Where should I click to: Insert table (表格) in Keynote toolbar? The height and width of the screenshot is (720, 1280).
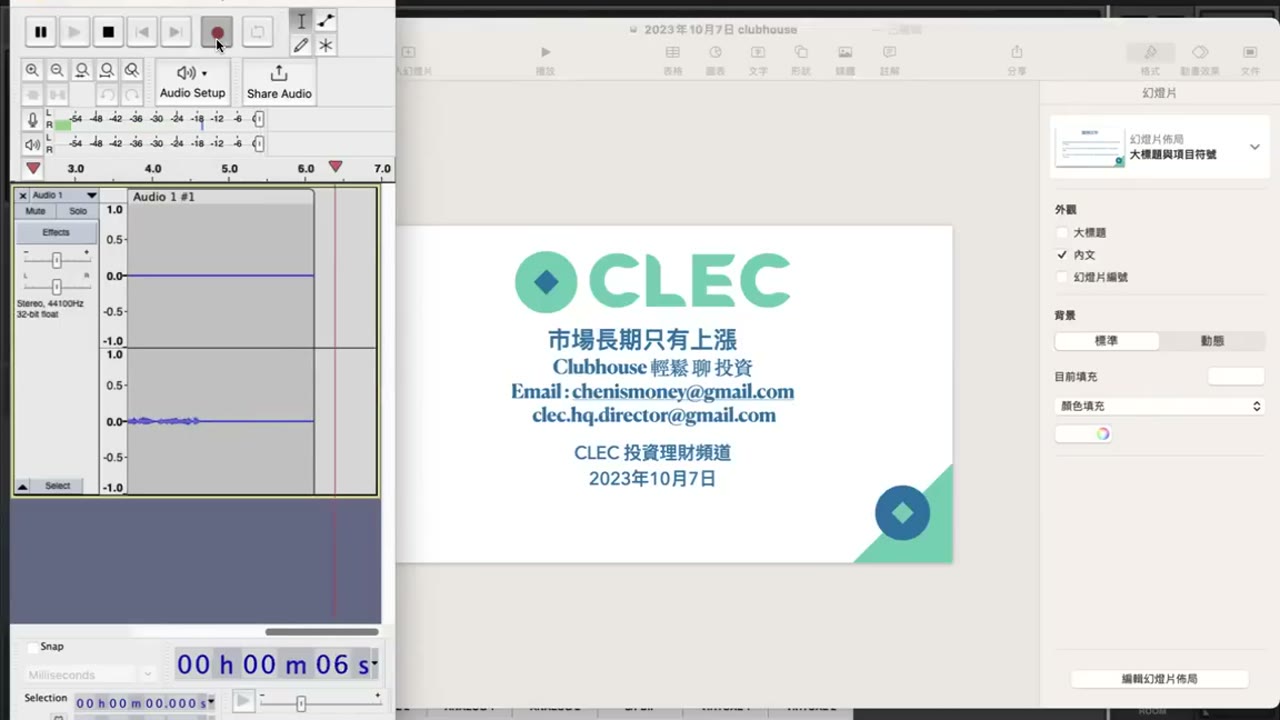[x=673, y=59]
